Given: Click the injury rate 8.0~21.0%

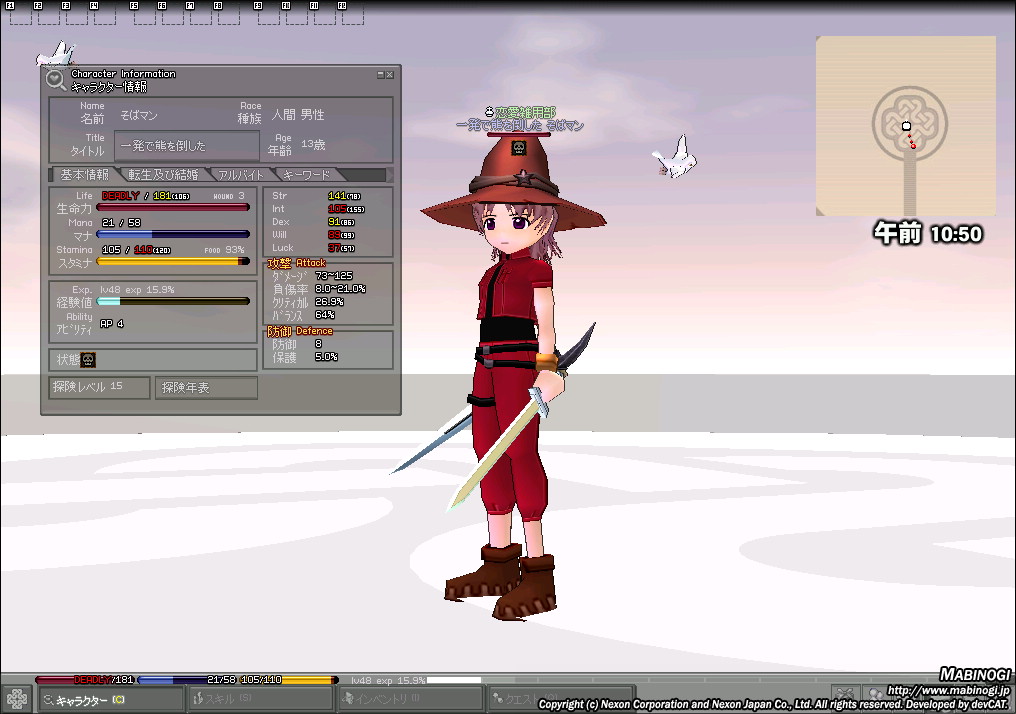Looking at the screenshot, I should click(340, 288).
